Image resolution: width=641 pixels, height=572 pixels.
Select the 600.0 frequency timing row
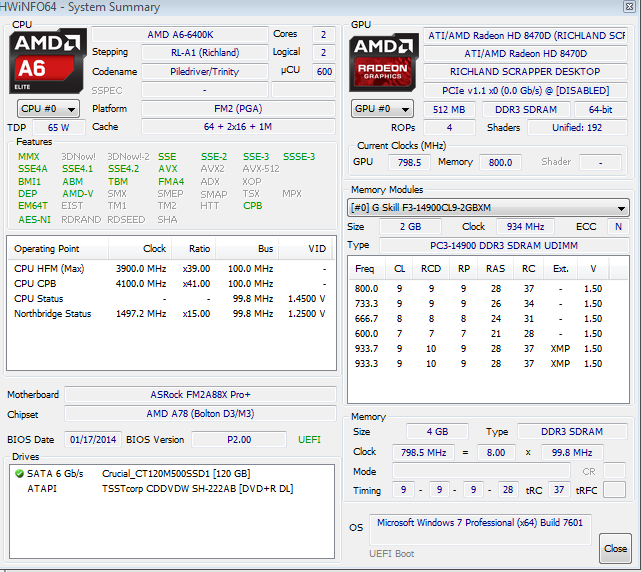(488, 334)
